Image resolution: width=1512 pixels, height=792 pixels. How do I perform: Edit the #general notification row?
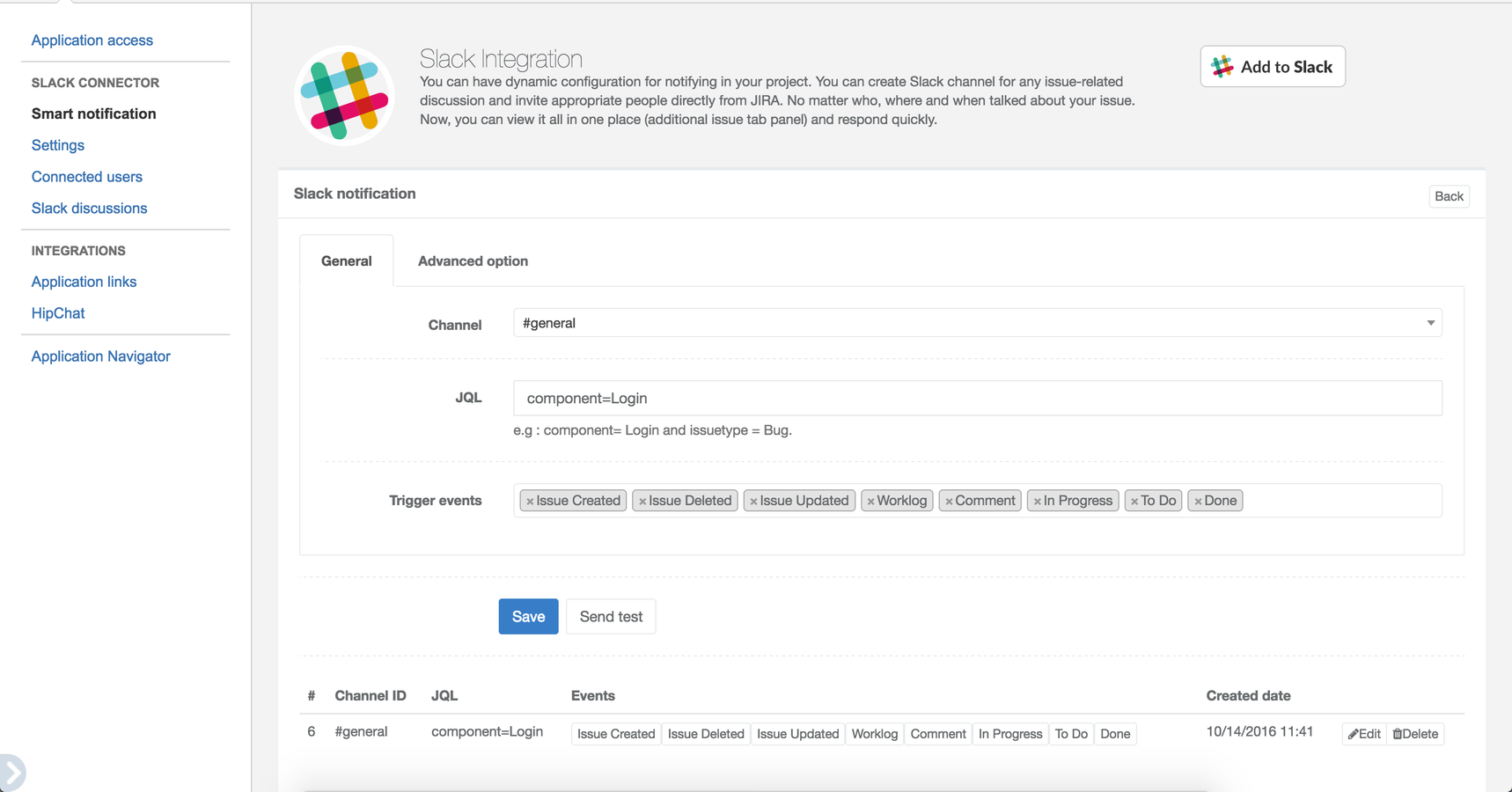pos(1364,734)
